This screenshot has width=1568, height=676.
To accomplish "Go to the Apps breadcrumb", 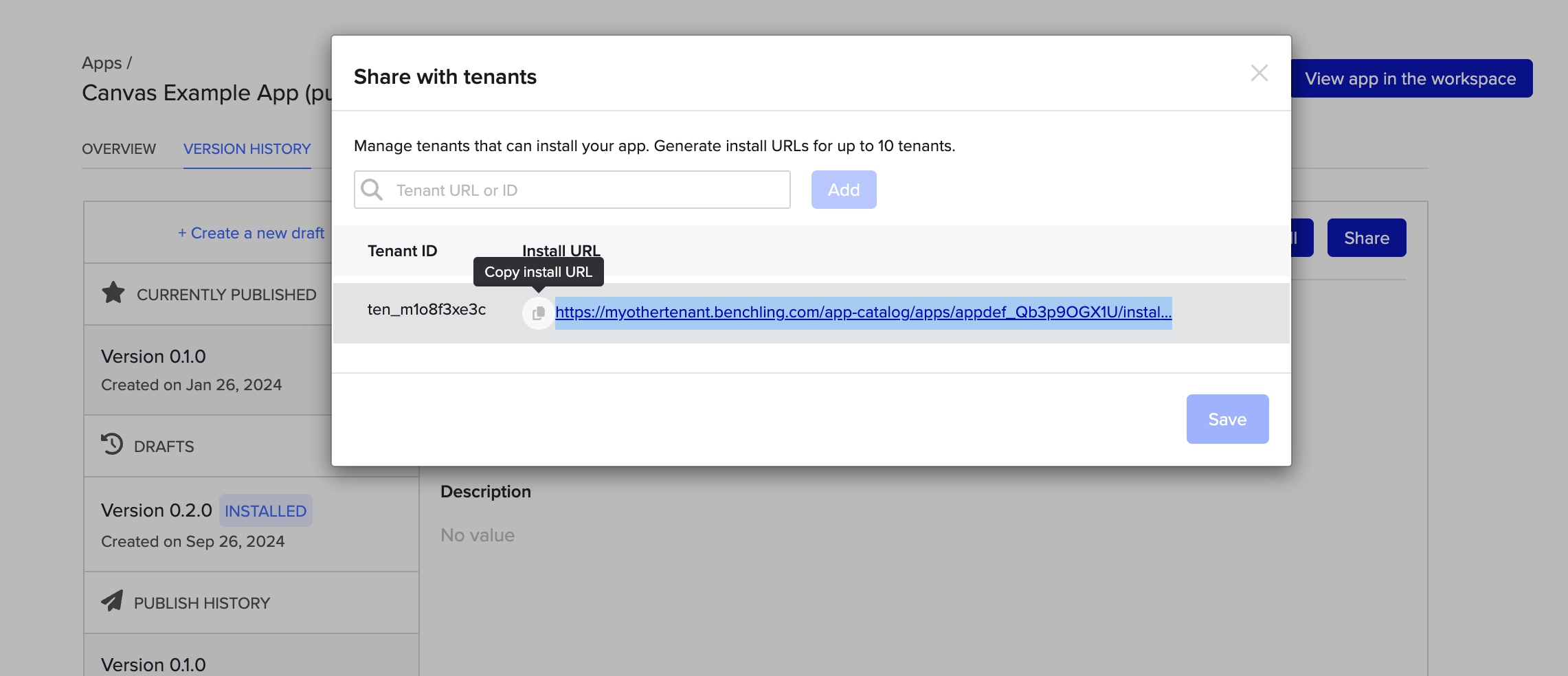I will [102, 63].
